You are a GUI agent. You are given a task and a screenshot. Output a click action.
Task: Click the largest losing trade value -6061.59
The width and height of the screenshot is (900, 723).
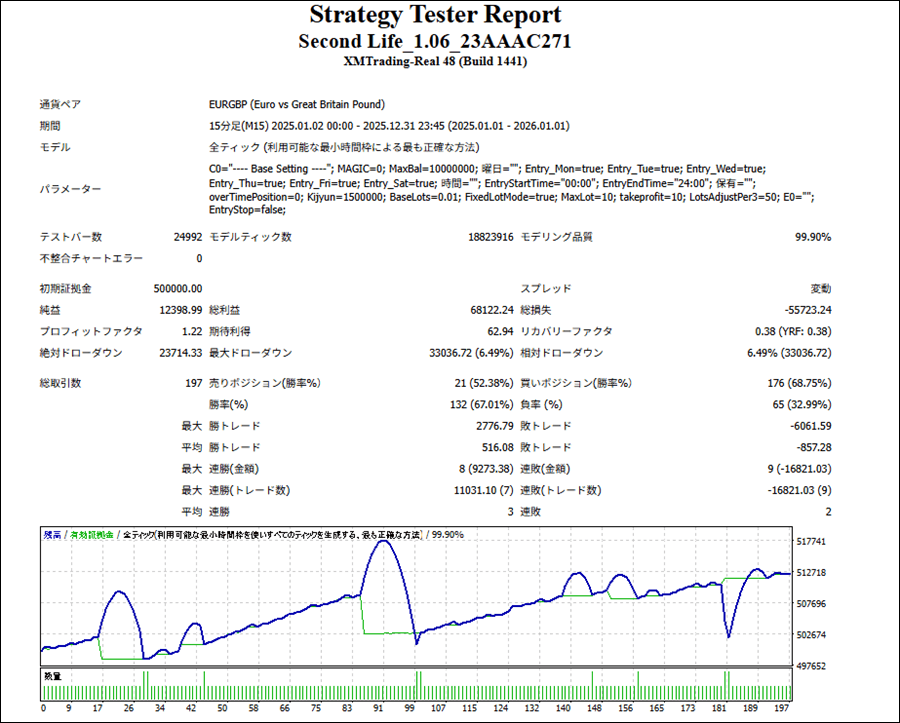click(x=810, y=427)
